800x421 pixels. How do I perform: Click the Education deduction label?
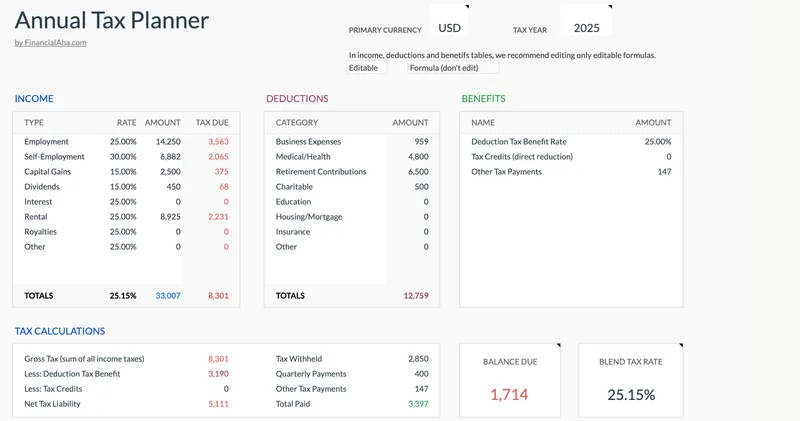pyautogui.click(x=293, y=202)
